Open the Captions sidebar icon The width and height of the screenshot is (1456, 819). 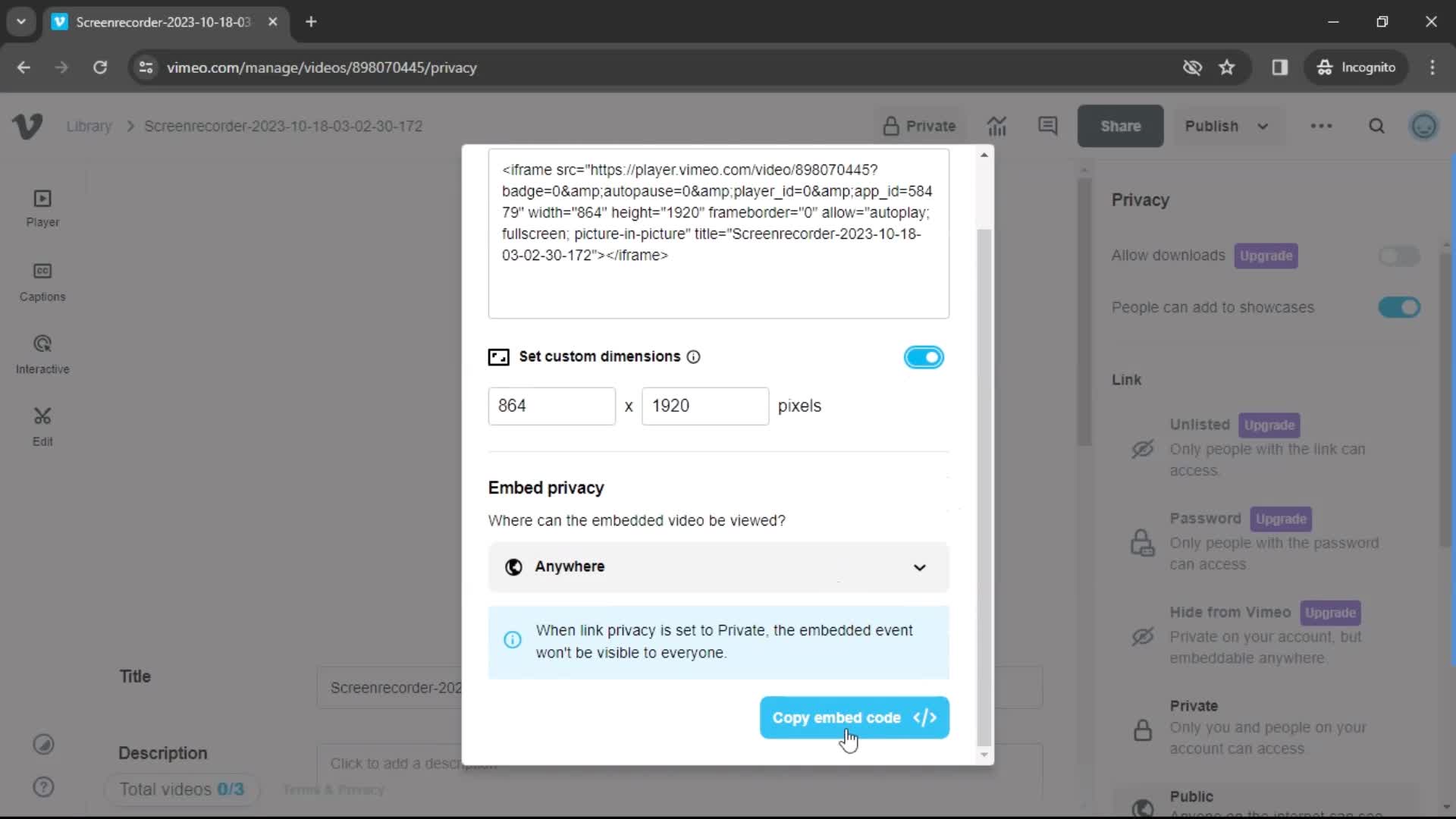[42, 282]
